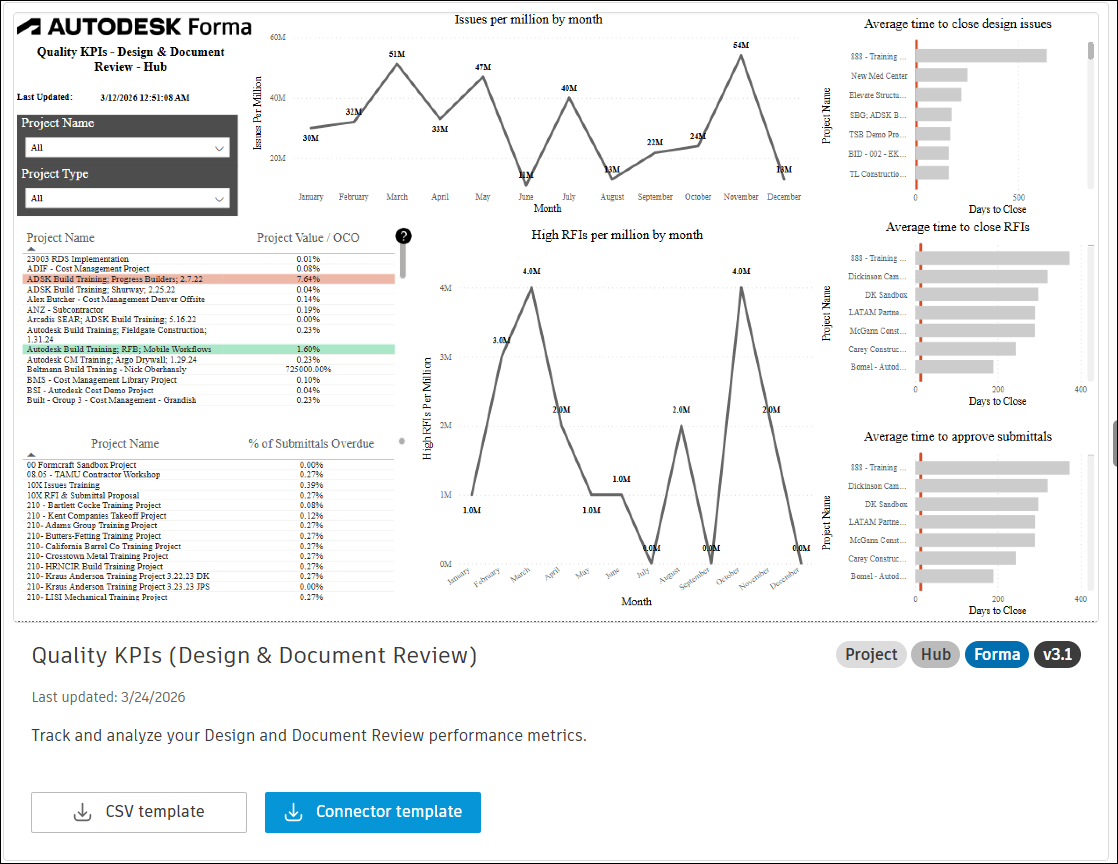Download the Connector template
Viewport: 1118px width, 864px height.
[373, 812]
